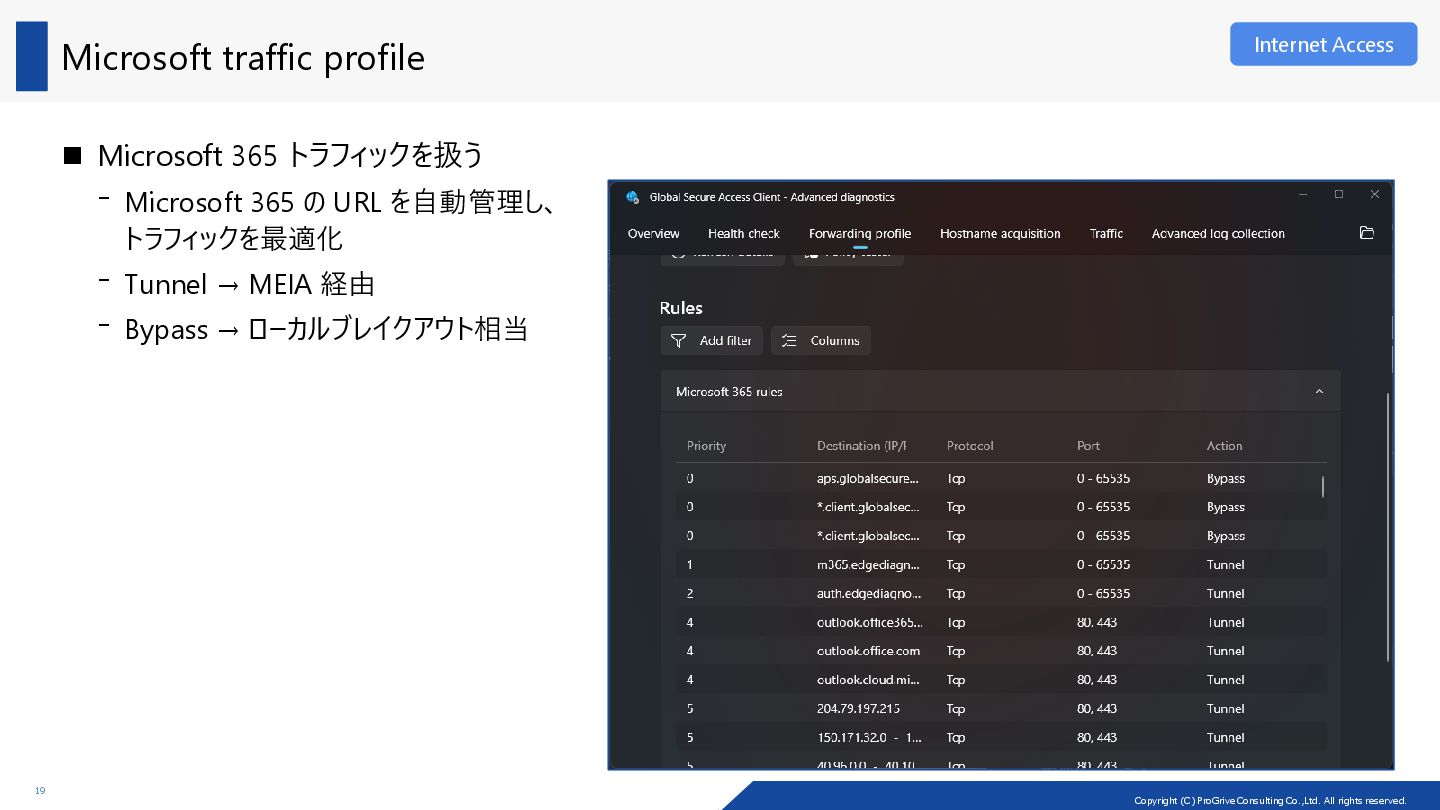This screenshot has height=810, width=1440.
Task: Click slide page number 19
Action: (x=40, y=791)
